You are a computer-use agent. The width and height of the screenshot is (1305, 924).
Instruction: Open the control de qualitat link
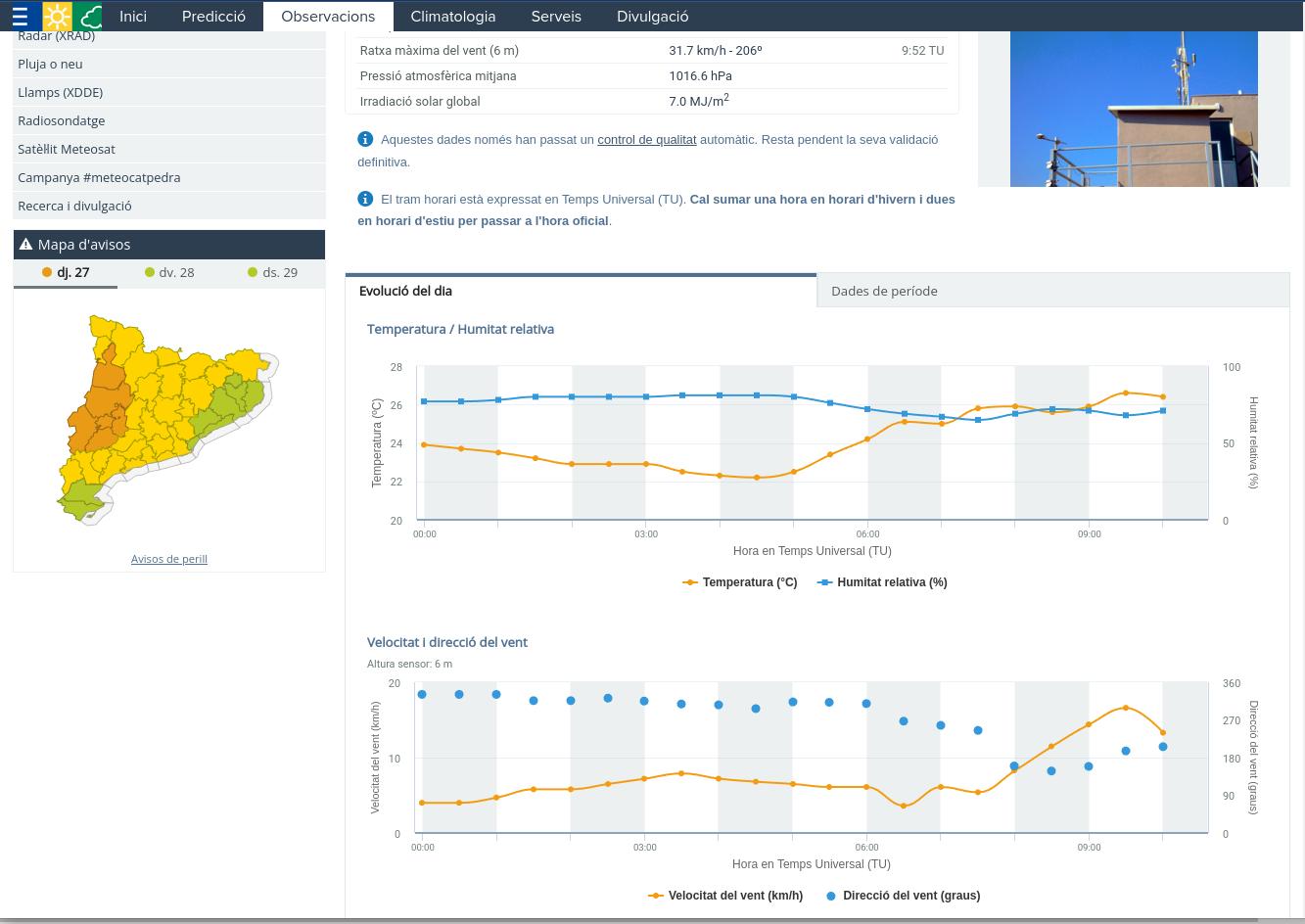[646, 140]
